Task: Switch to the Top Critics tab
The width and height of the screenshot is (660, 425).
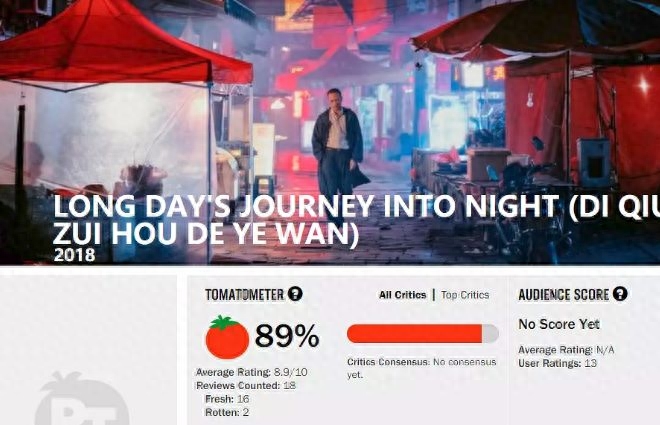Action: [465, 295]
